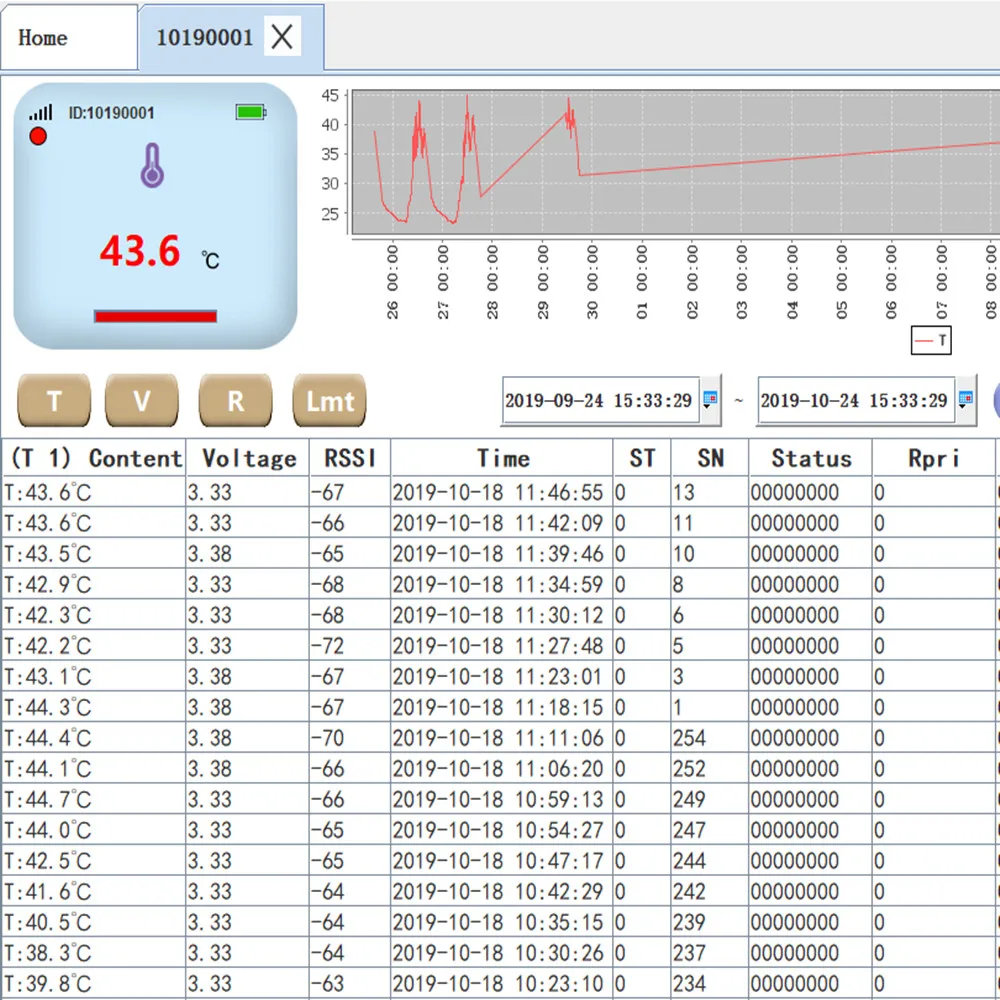Image resolution: width=1000 pixels, height=1000 pixels.
Task: Open the start date calendar picker
Action: tap(710, 400)
